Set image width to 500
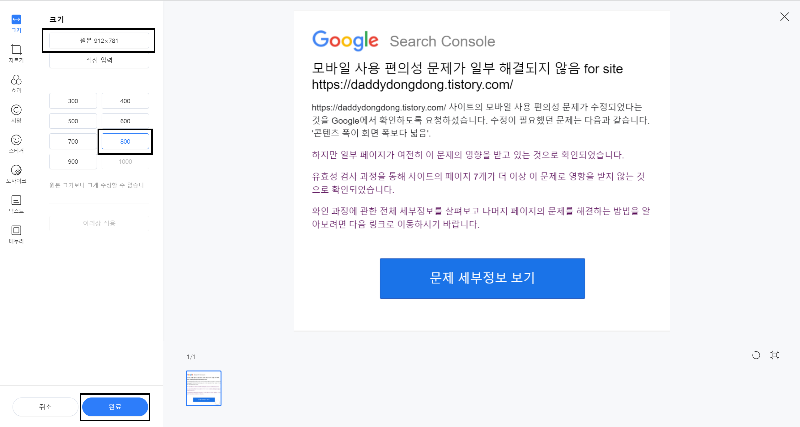Image resolution: width=800 pixels, height=427 pixels. (x=73, y=121)
